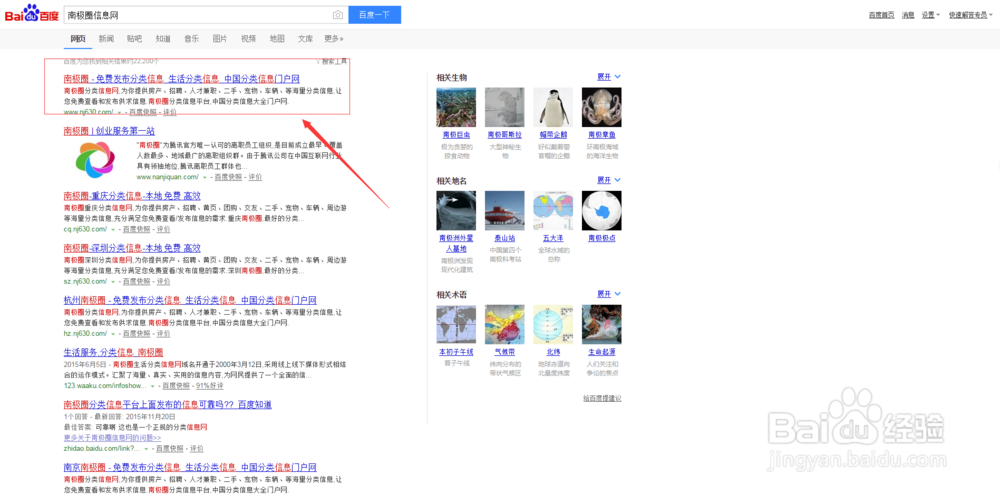Open 百度快照 for cq.nj630.com result
This screenshot has width=1000, height=494.
click(136, 229)
